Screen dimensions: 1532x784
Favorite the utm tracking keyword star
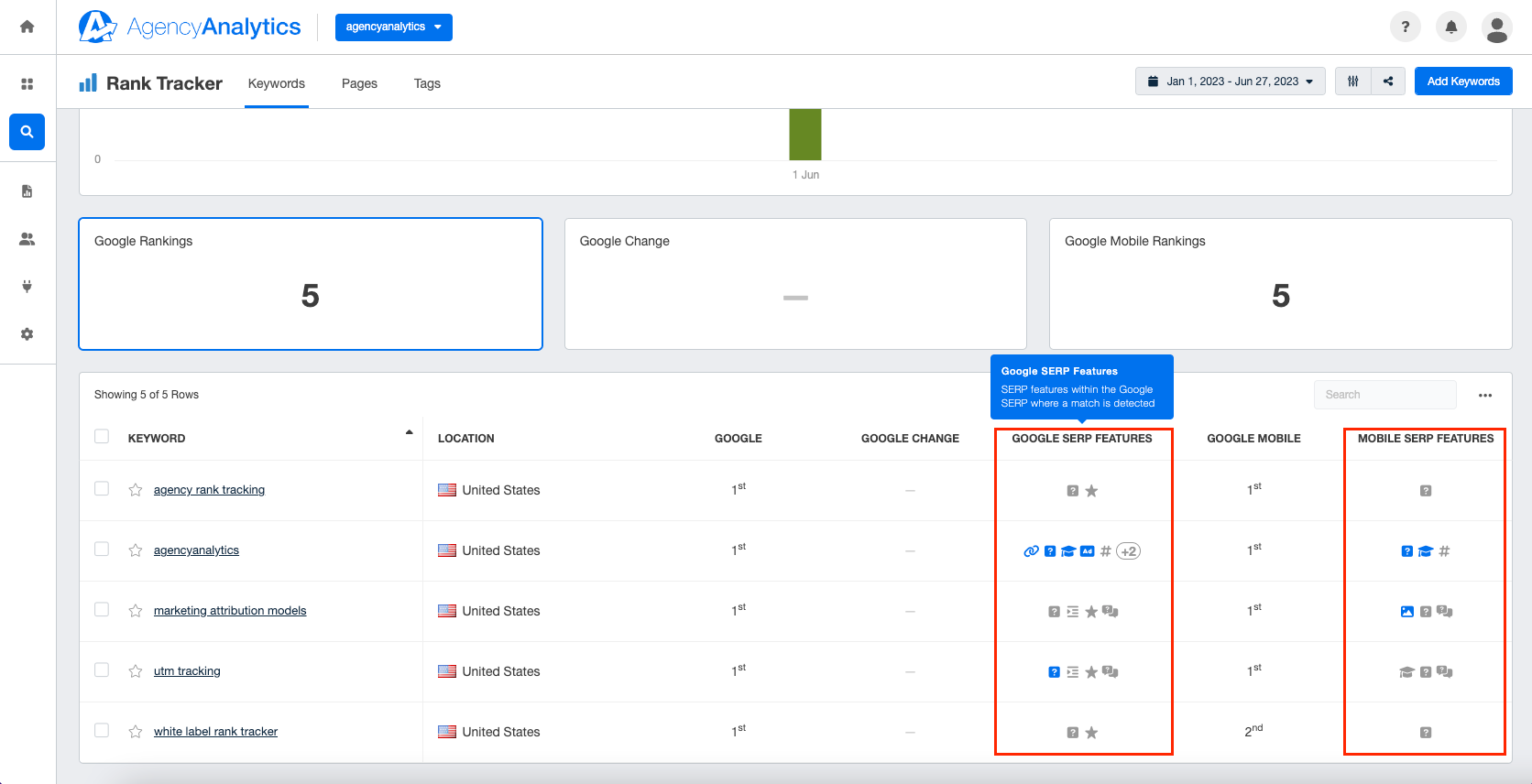click(136, 671)
